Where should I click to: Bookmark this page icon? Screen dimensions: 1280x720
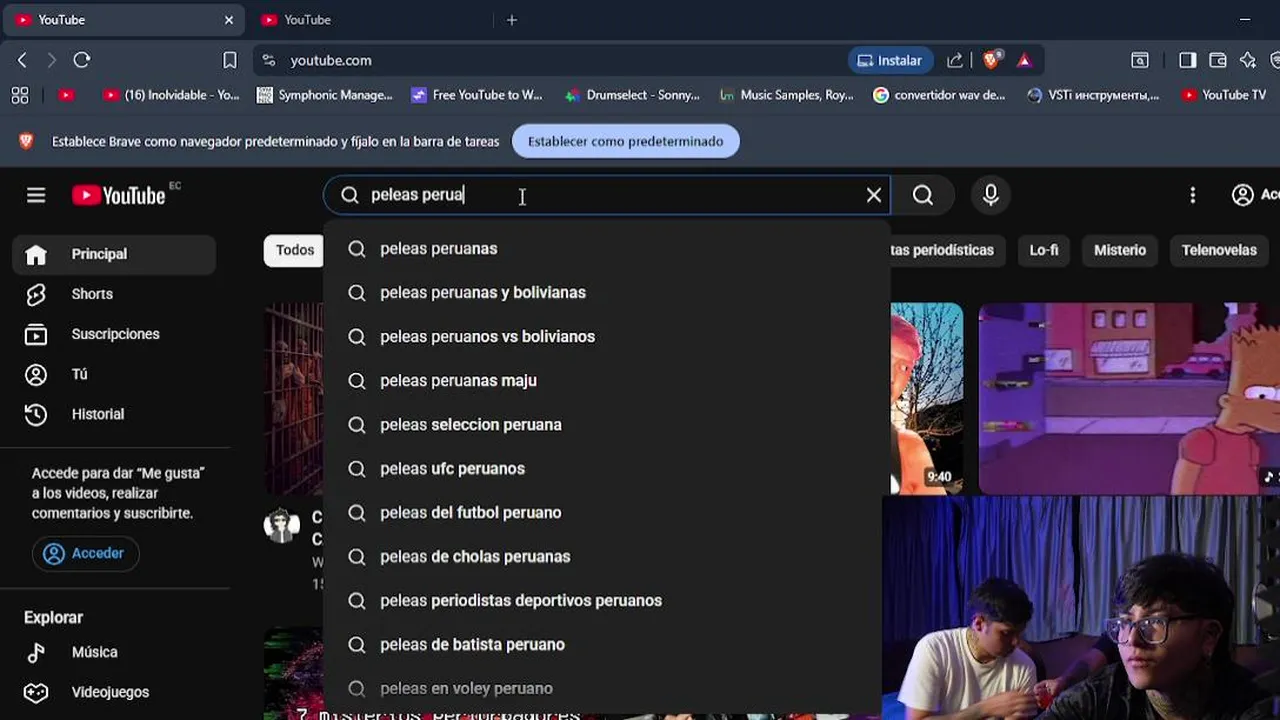[230, 60]
